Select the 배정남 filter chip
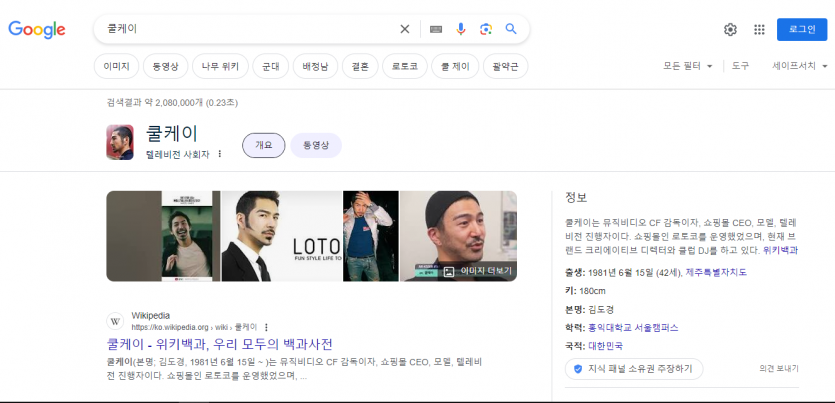Viewport: 835px width, 403px height. (x=315, y=67)
